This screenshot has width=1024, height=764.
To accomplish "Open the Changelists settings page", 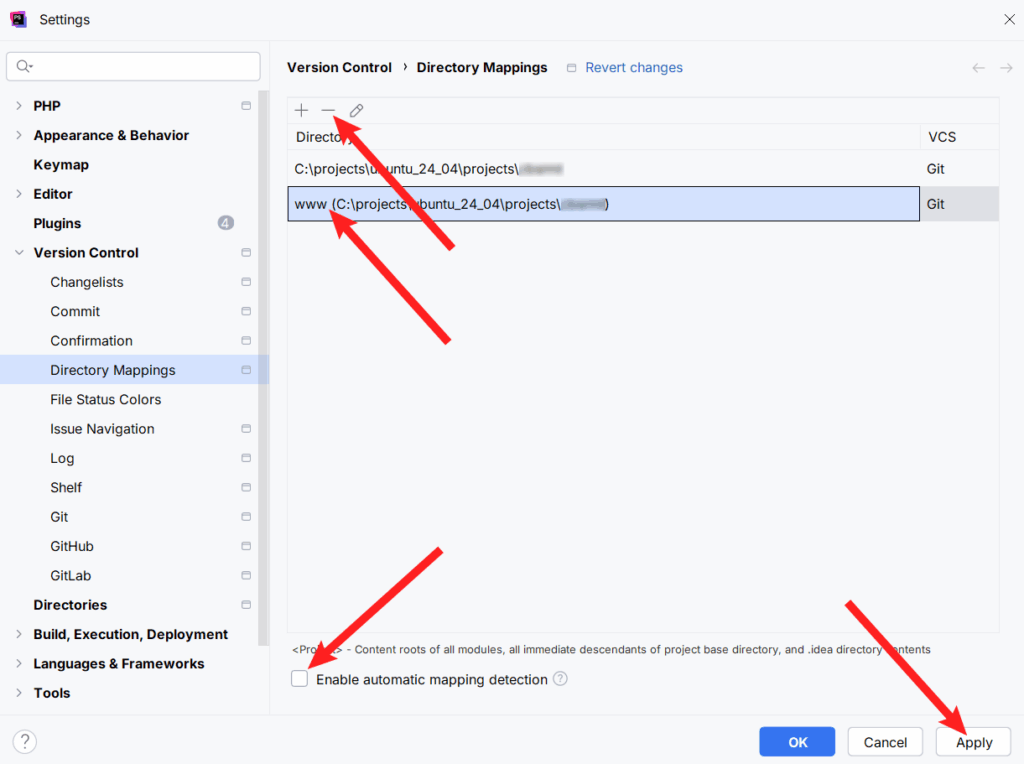I will pos(86,282).
